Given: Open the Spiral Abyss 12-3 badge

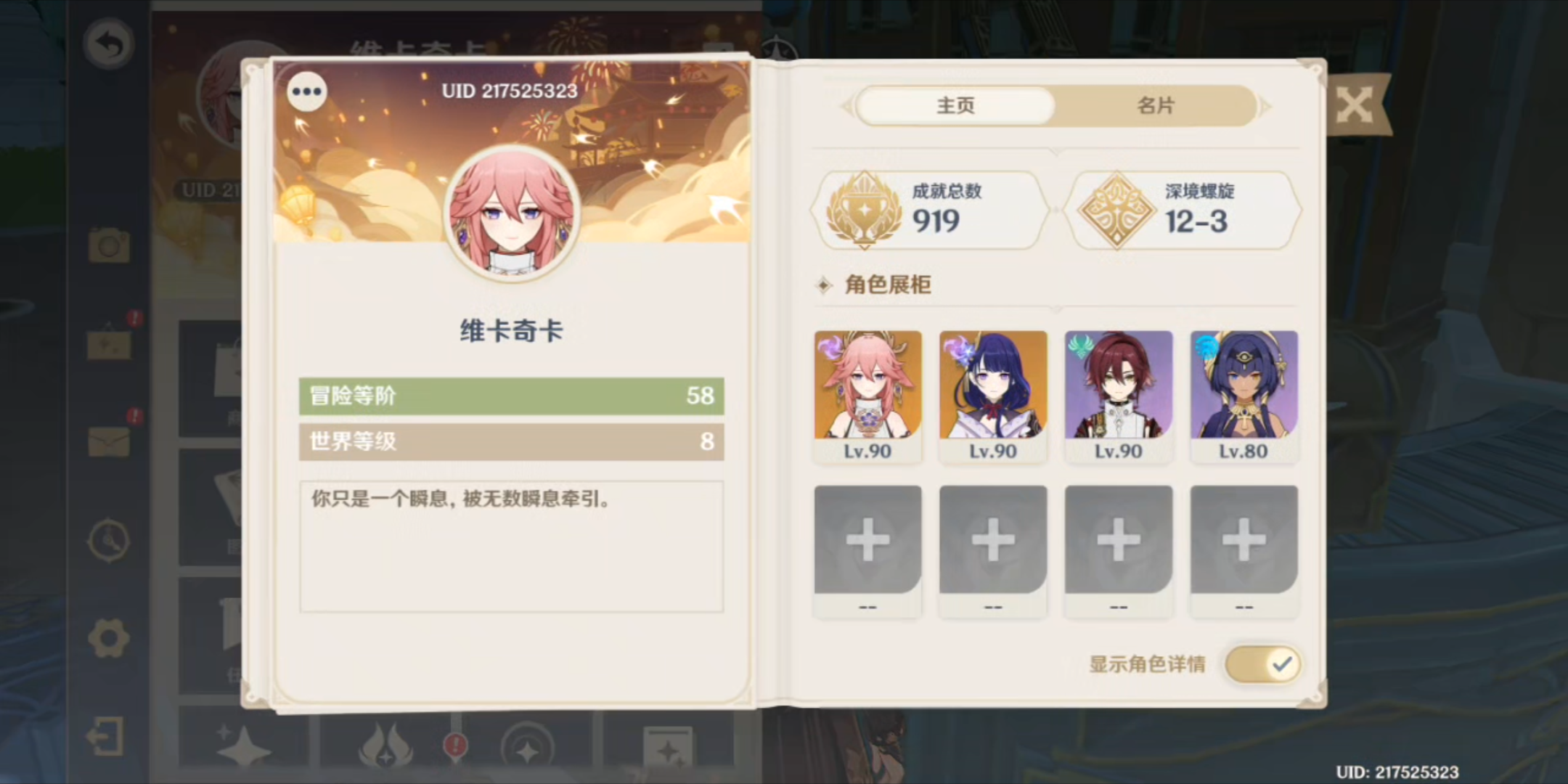Looking at the screenshot, I should 1183,211.
